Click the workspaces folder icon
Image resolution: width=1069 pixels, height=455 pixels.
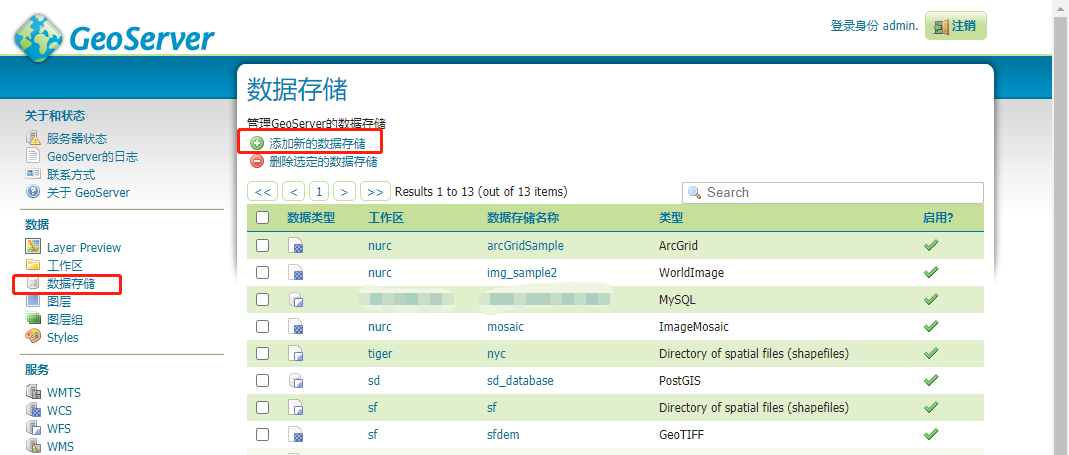(x=33, y=265)
